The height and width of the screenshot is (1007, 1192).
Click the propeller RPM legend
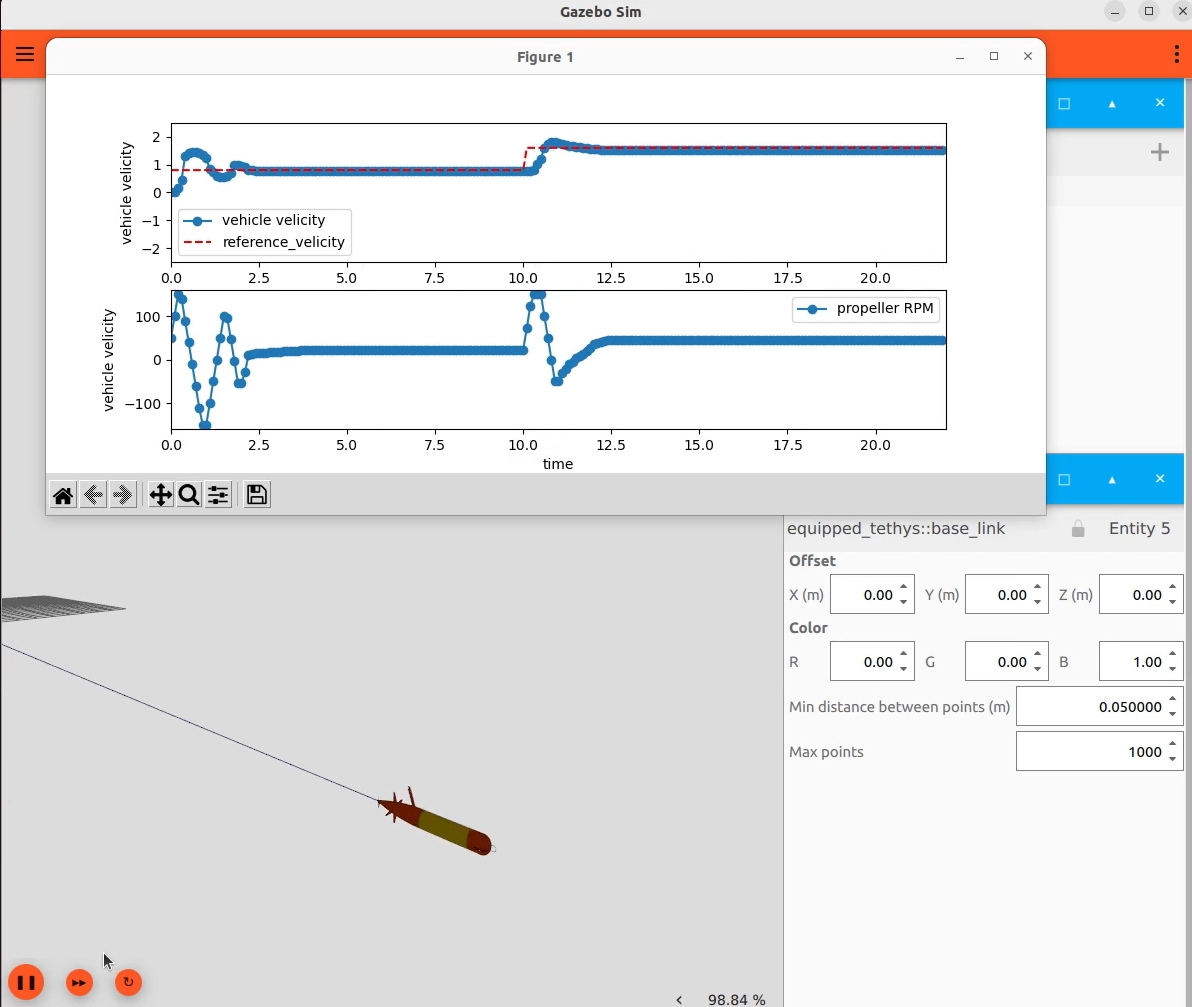point(865,309)
